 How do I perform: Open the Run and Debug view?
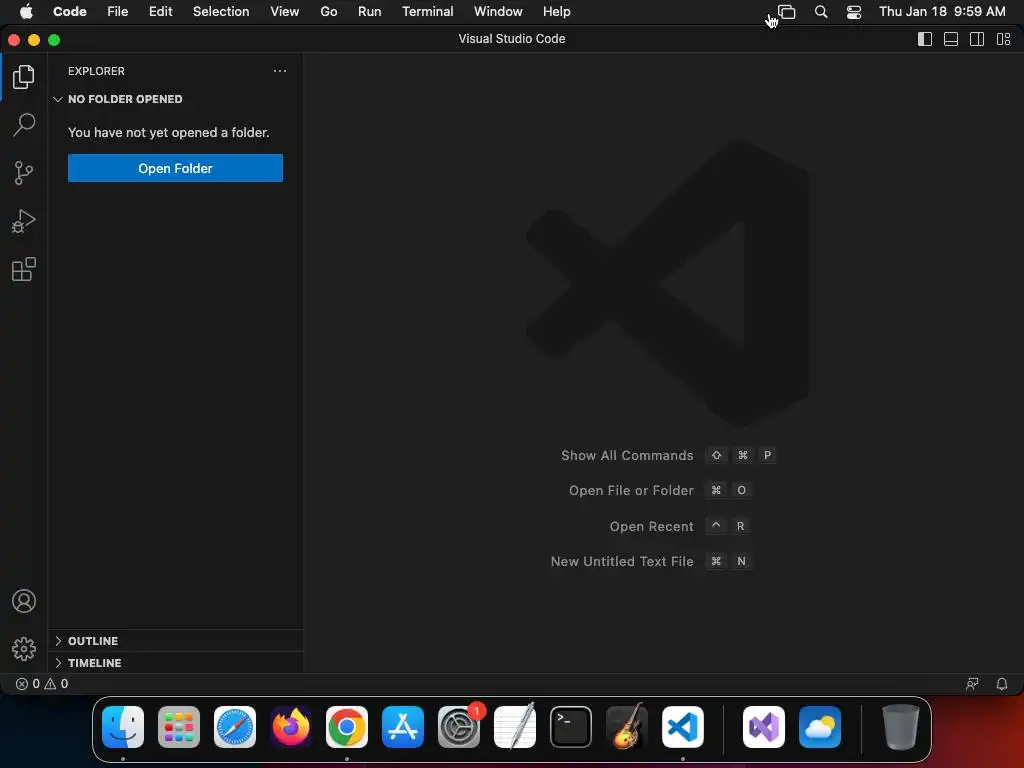tap(24, 221)
